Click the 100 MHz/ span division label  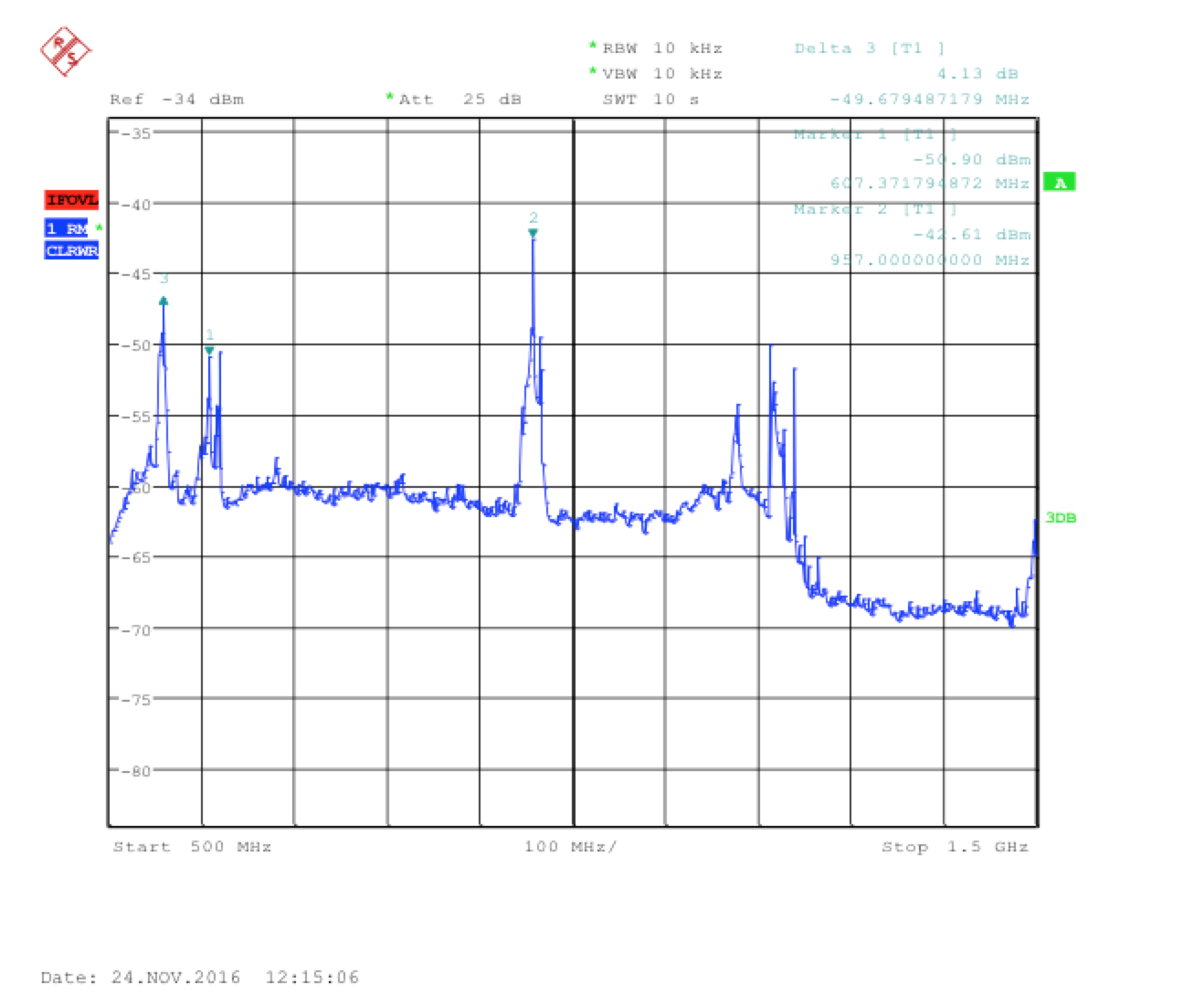coord(570,847)
